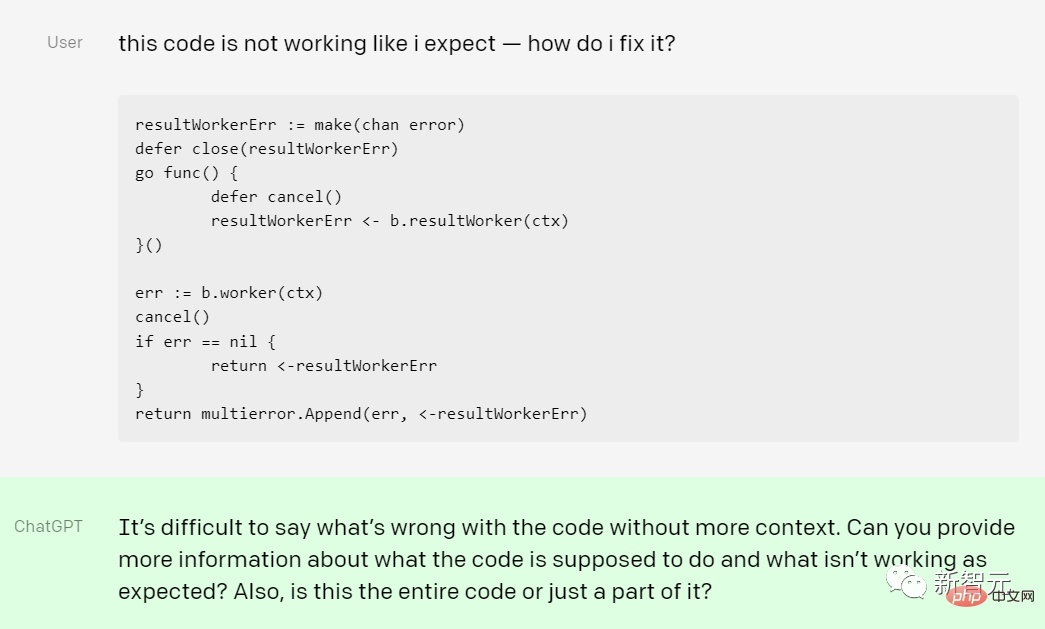Click the resultWorkerErr := make(chan error) line
Image resolution: width=1045 pixels, height=629 pixels.
[300, 125]
